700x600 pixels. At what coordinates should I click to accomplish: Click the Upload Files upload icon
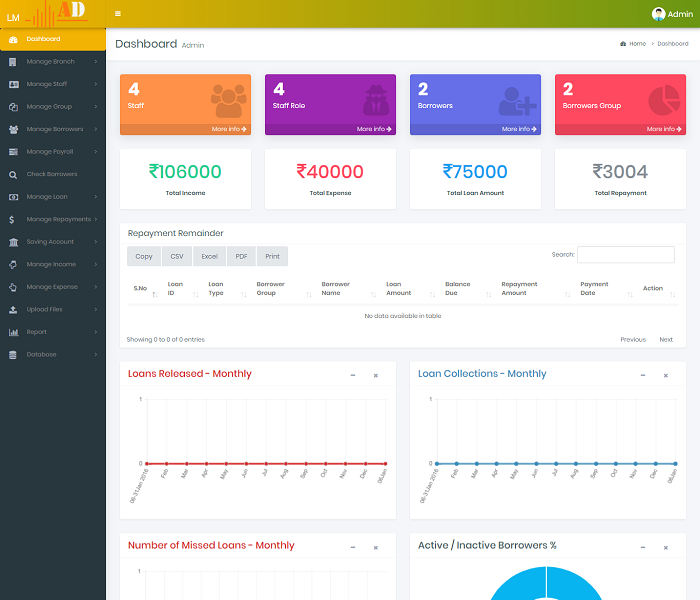(x=13, y=310)
